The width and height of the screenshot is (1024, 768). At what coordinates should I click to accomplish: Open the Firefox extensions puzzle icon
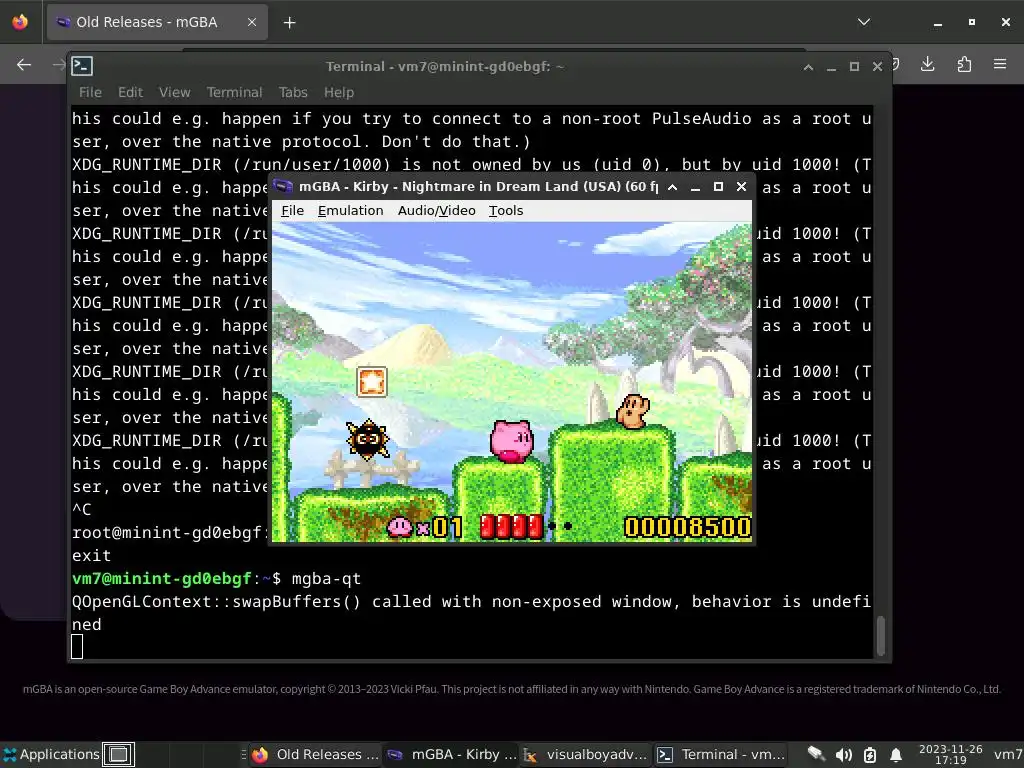964,64
